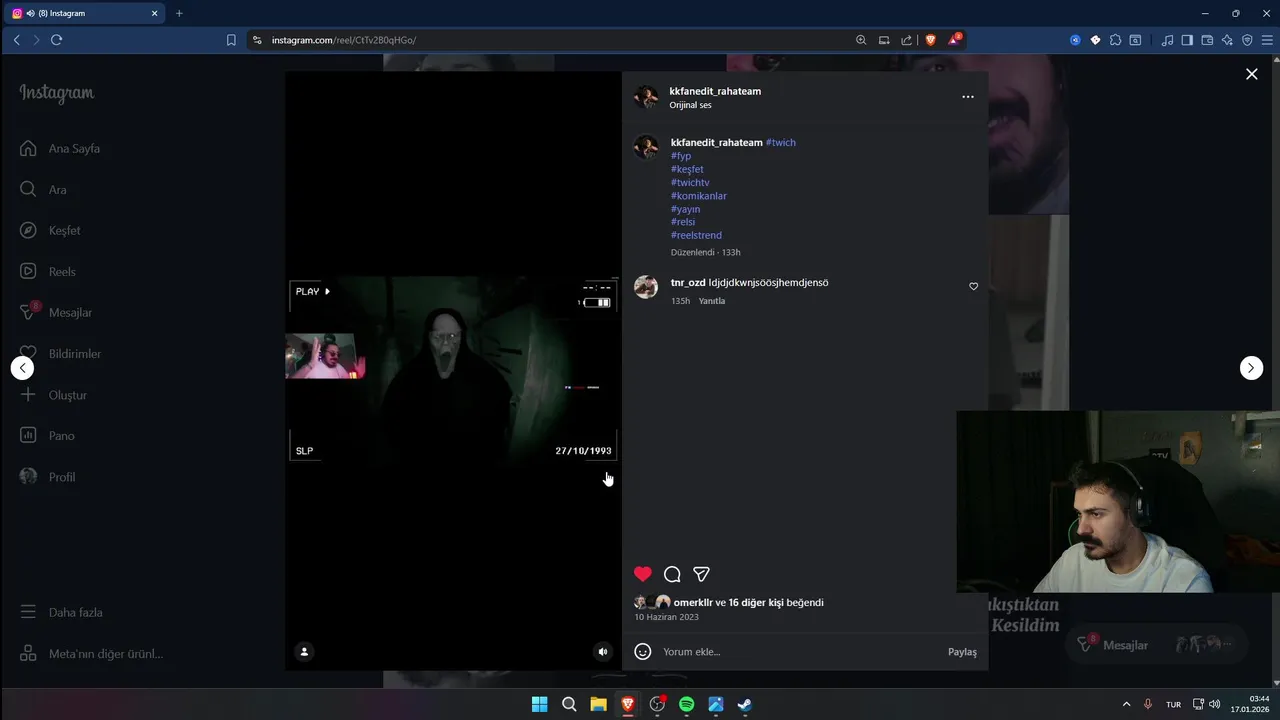The image size is (1280, 720).
Task: Open the zoom magnifier in address bar
Action: click(861, 40)
